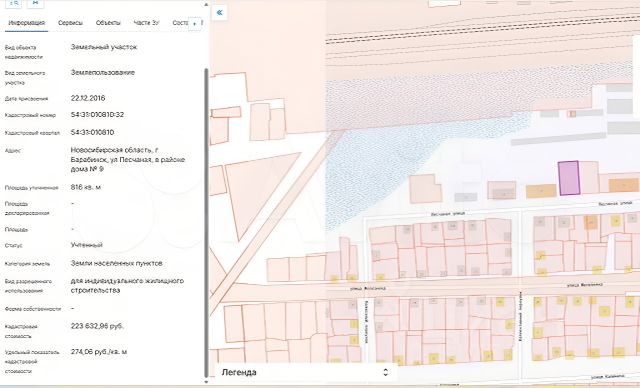Click the cadastral number 54:31:010810:32

[x=98, y=115]
